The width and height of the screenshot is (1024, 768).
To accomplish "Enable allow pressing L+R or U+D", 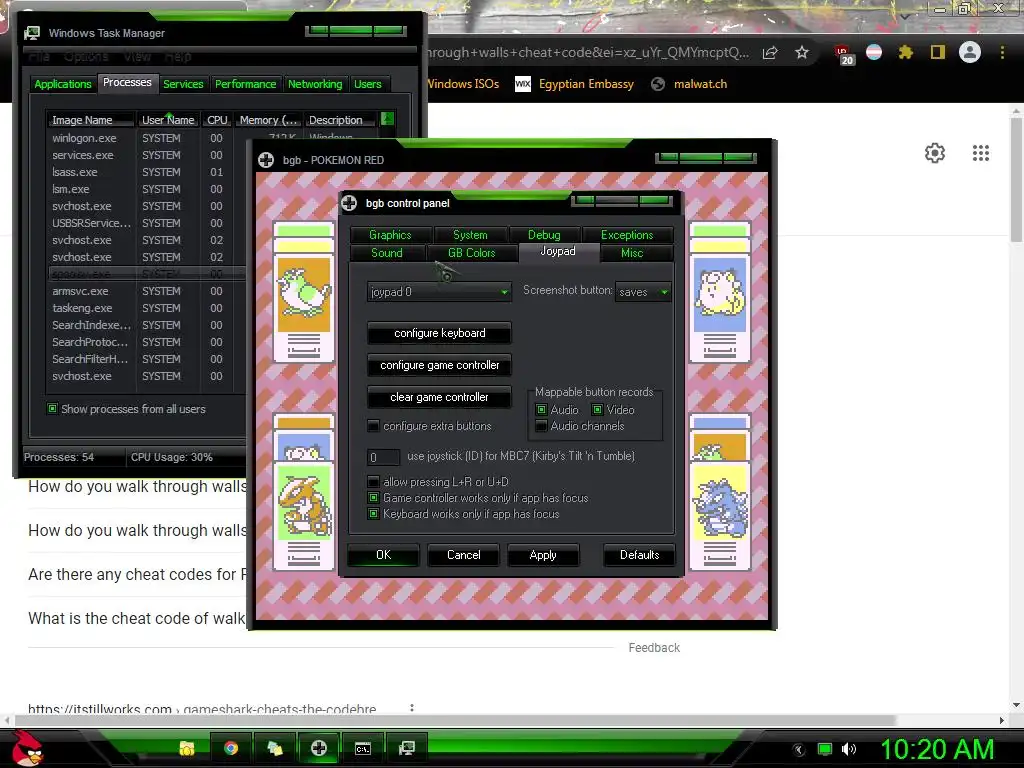I will click(374, 481).
